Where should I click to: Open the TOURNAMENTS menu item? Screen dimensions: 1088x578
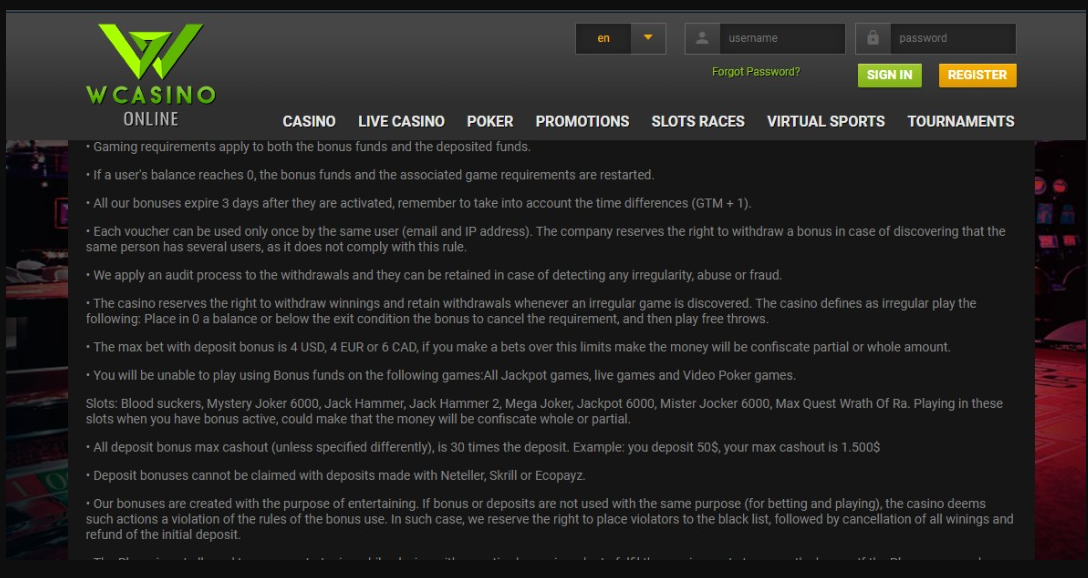(x=960, y=121)
